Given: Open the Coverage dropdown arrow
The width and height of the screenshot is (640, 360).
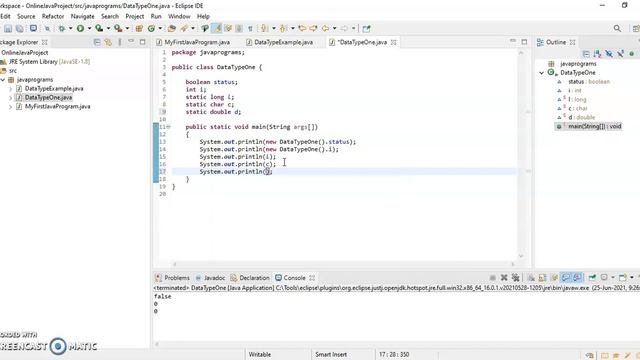Looking at the screenshot, I should 108,29.
